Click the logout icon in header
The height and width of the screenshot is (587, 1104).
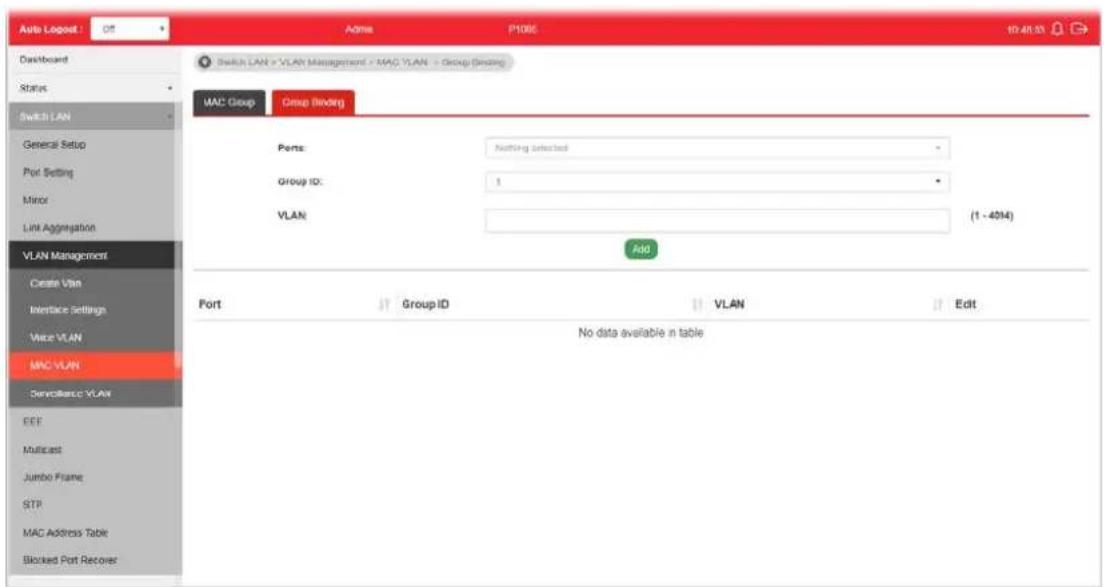click(x=1079, y=29)
